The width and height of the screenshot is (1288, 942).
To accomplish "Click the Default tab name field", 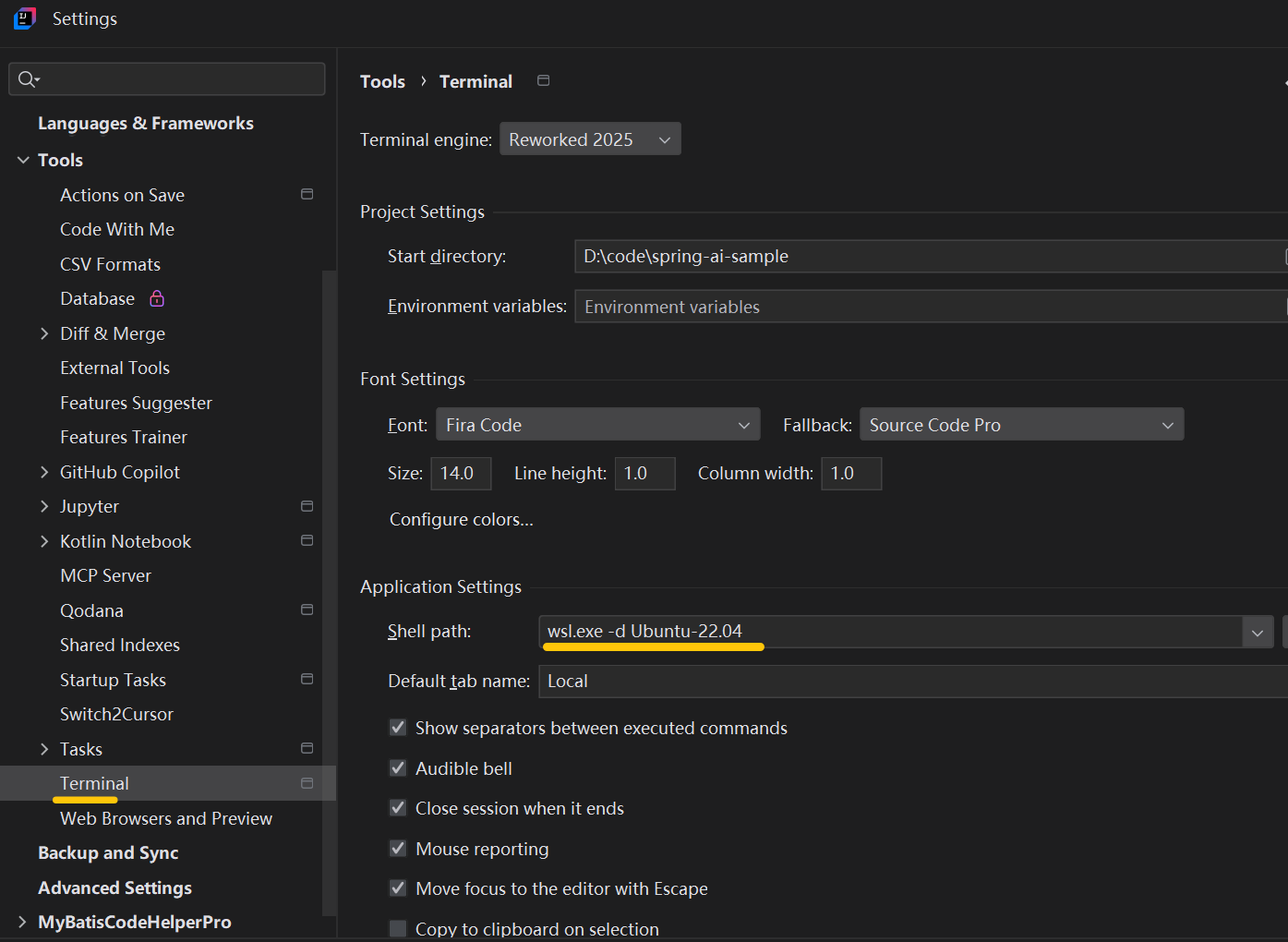I will point(913,682).
